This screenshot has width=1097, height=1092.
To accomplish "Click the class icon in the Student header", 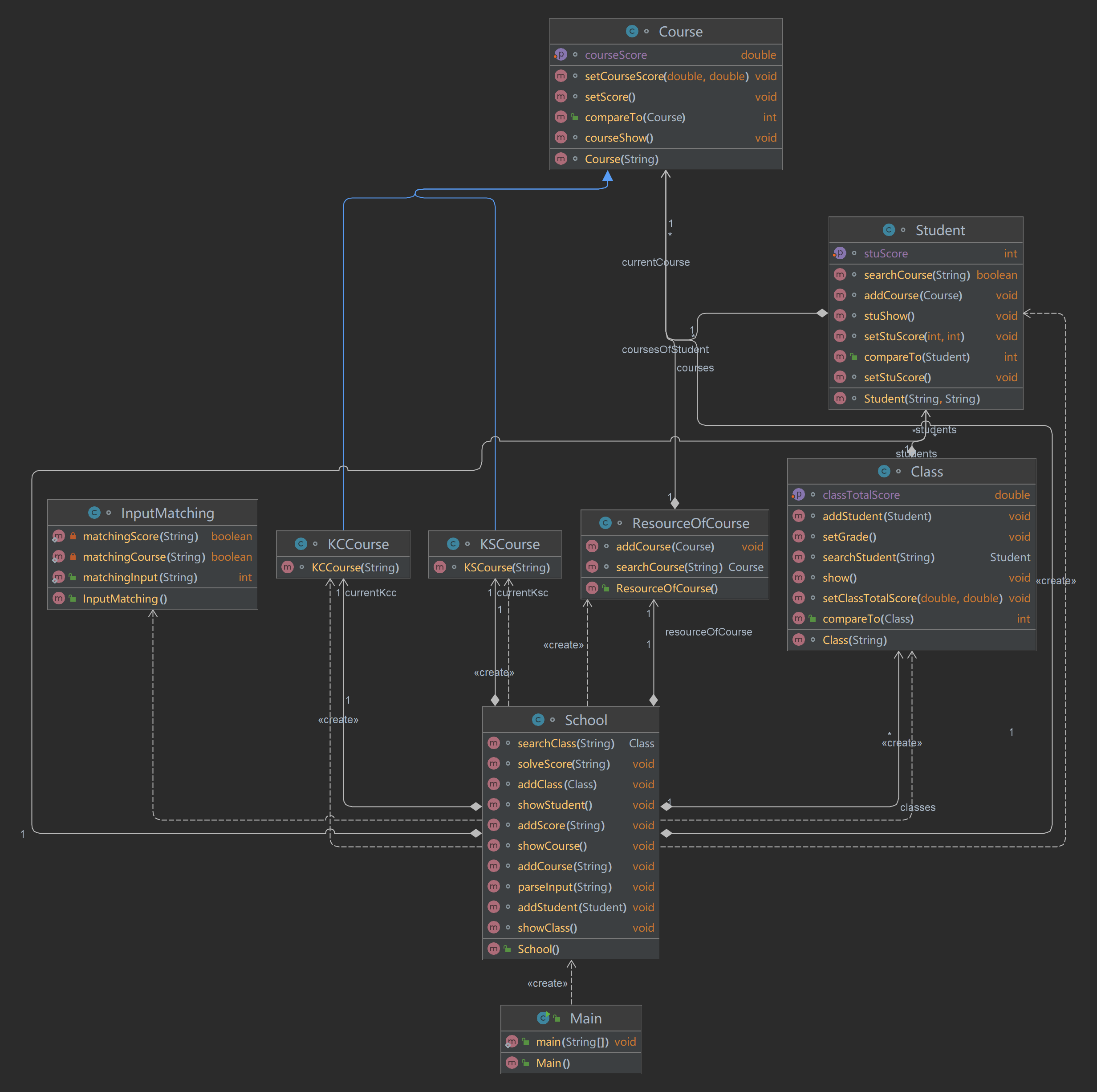I will click(889, 230).
